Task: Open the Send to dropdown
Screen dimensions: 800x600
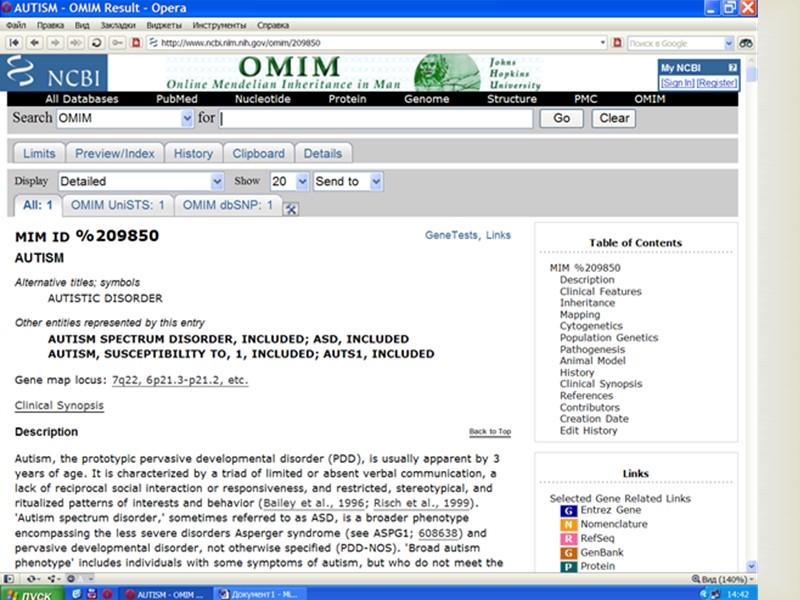Action: 376,181
